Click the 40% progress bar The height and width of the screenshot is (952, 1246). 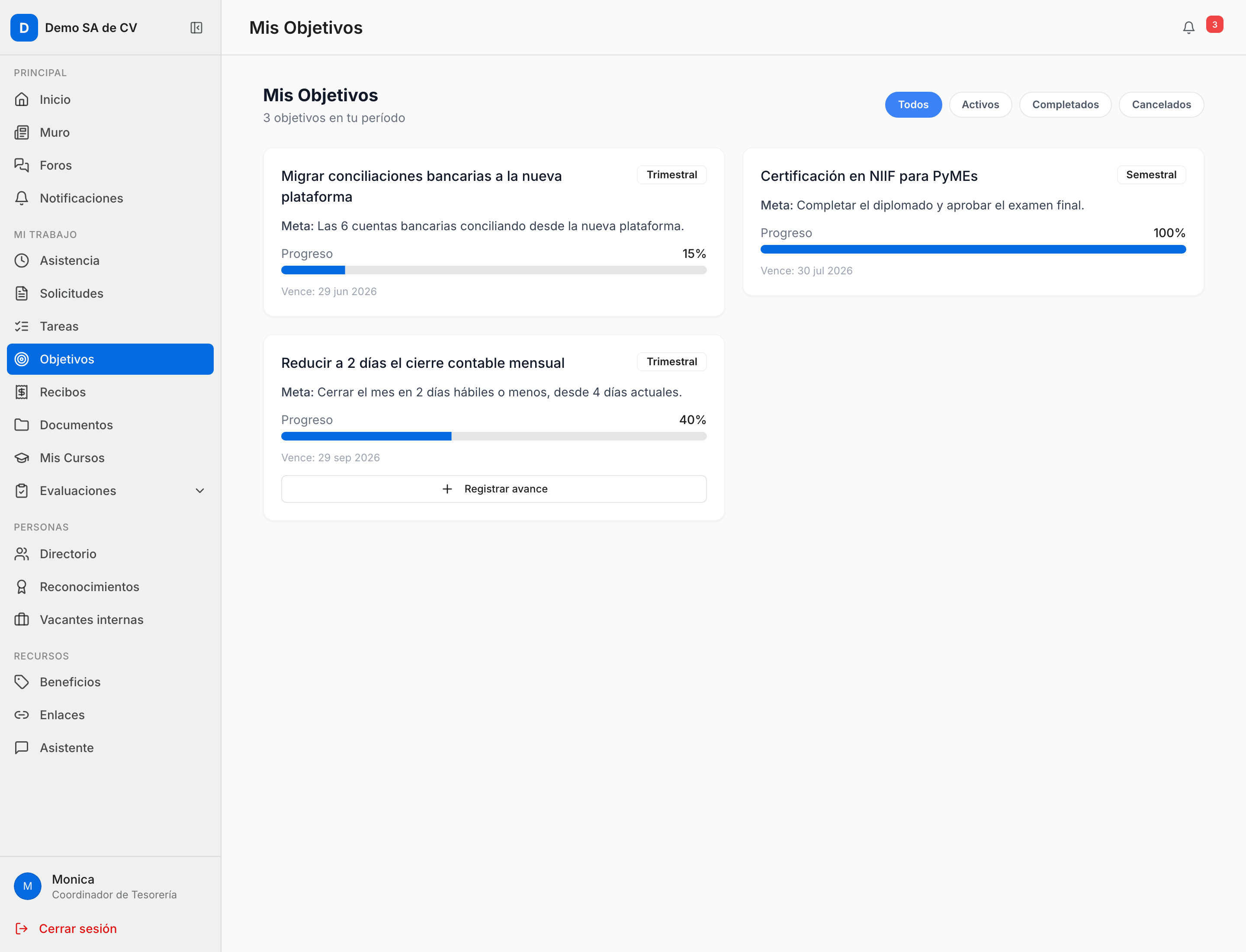[x=494, y=436]
